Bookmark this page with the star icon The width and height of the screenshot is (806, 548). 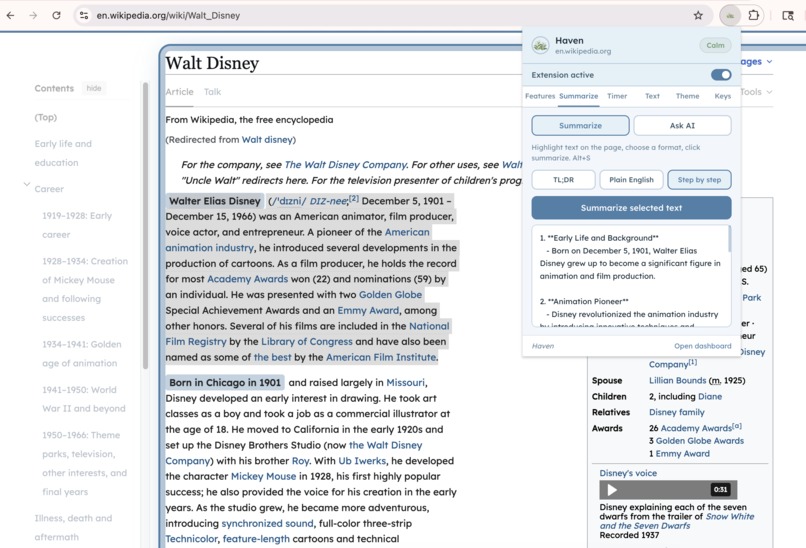click(x=698, y=15)
